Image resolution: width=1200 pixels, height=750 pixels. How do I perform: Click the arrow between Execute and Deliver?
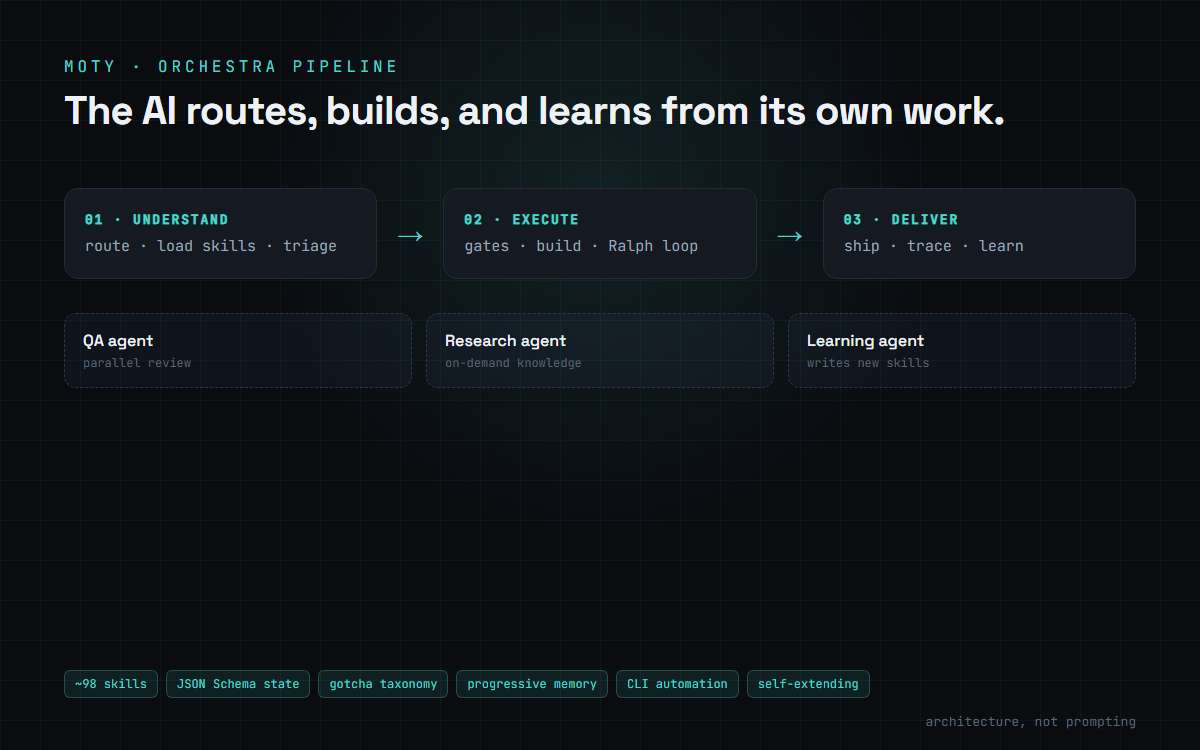click(x=790, y=236)
